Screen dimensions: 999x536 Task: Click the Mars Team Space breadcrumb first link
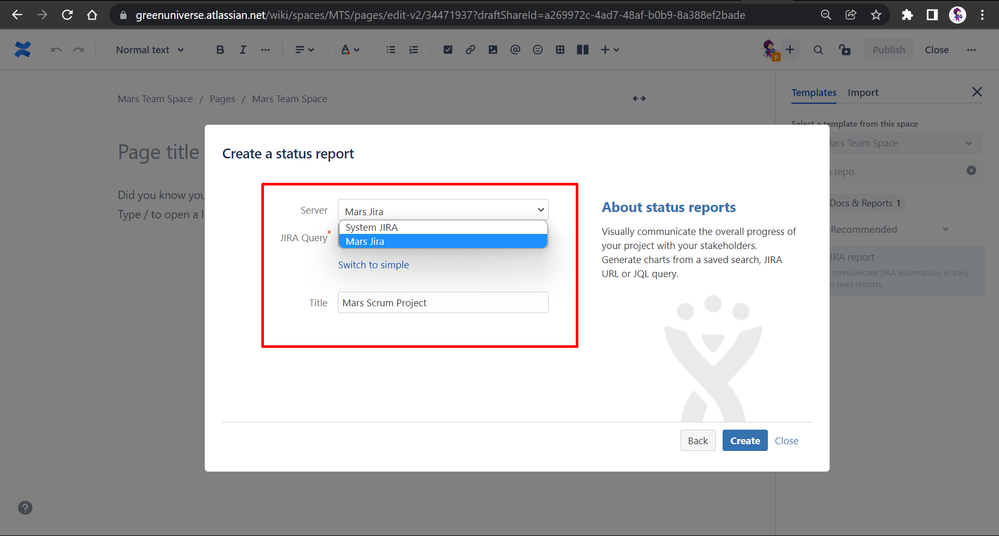point(155,99)
